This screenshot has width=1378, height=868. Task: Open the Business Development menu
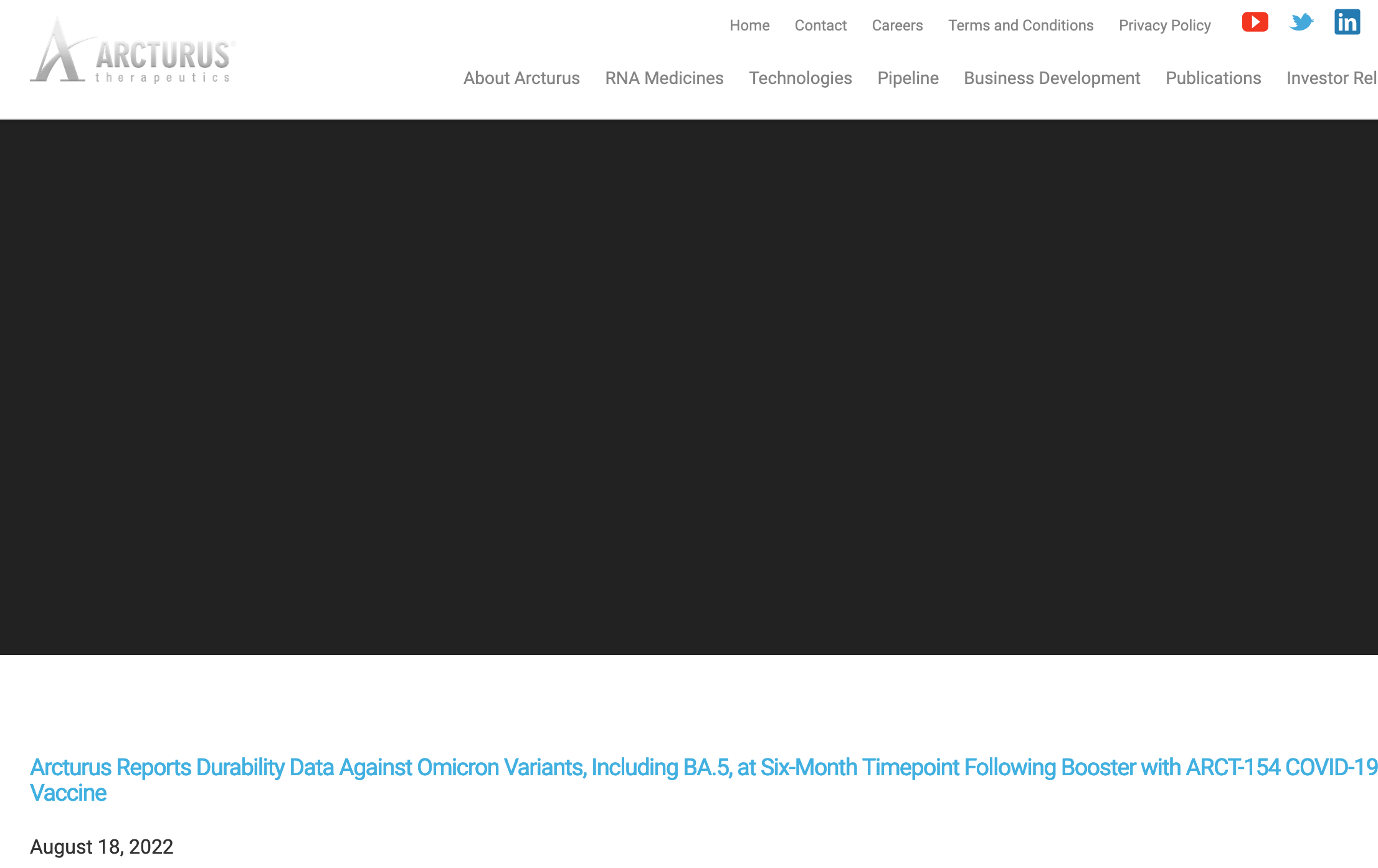click(1052, 78)
